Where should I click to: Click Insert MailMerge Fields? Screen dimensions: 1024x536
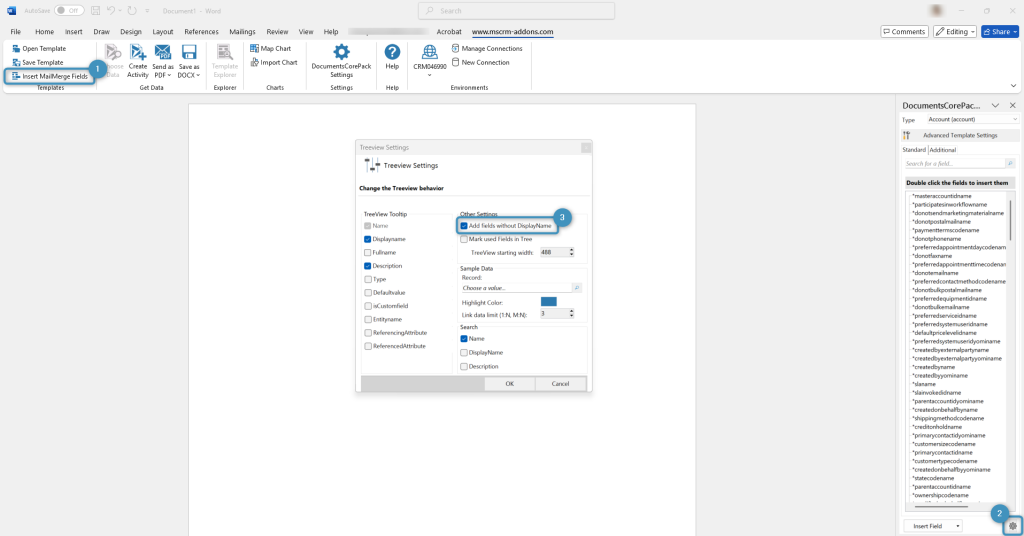[50, 76]
